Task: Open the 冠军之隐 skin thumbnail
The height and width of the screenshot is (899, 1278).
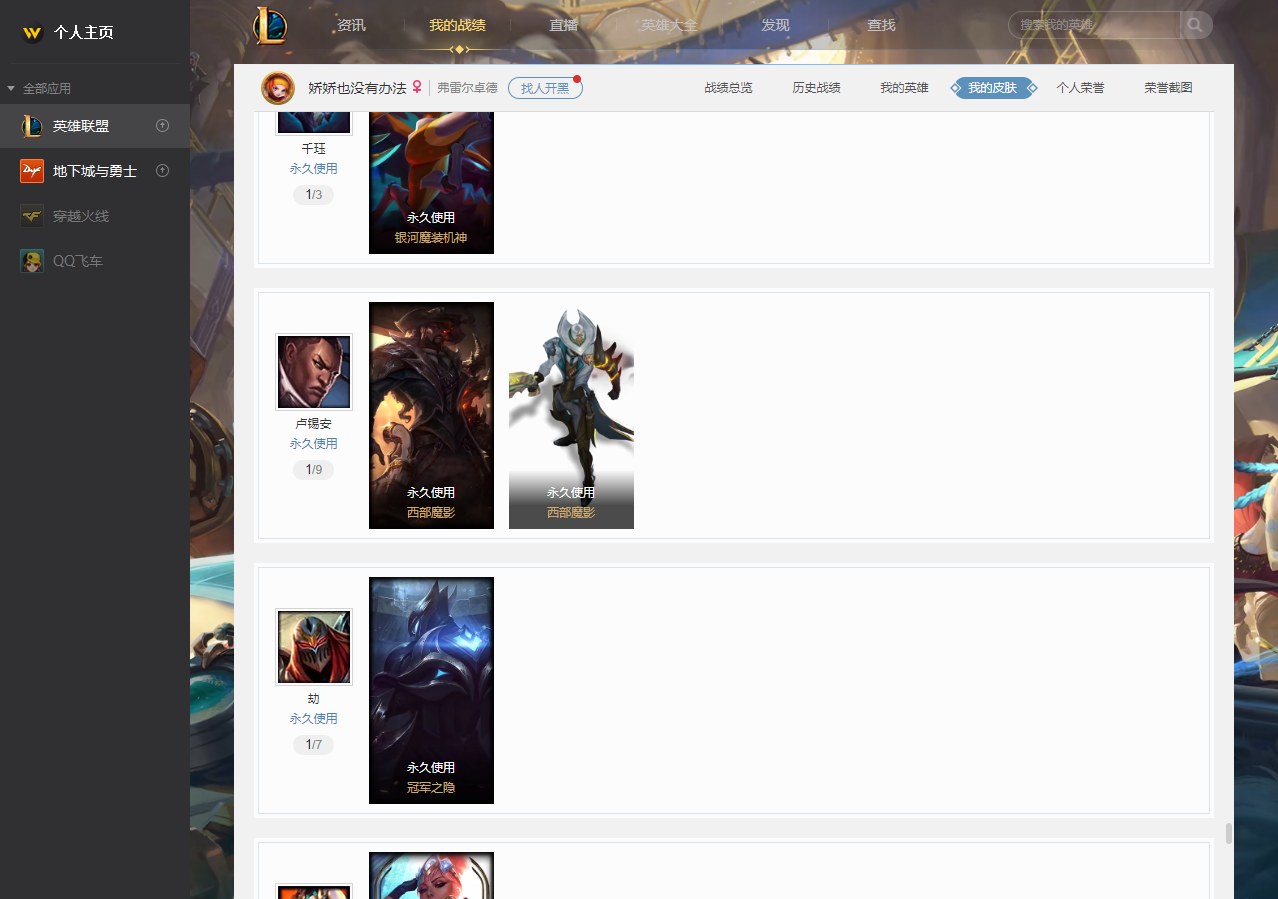Action: tap(431, 690)
